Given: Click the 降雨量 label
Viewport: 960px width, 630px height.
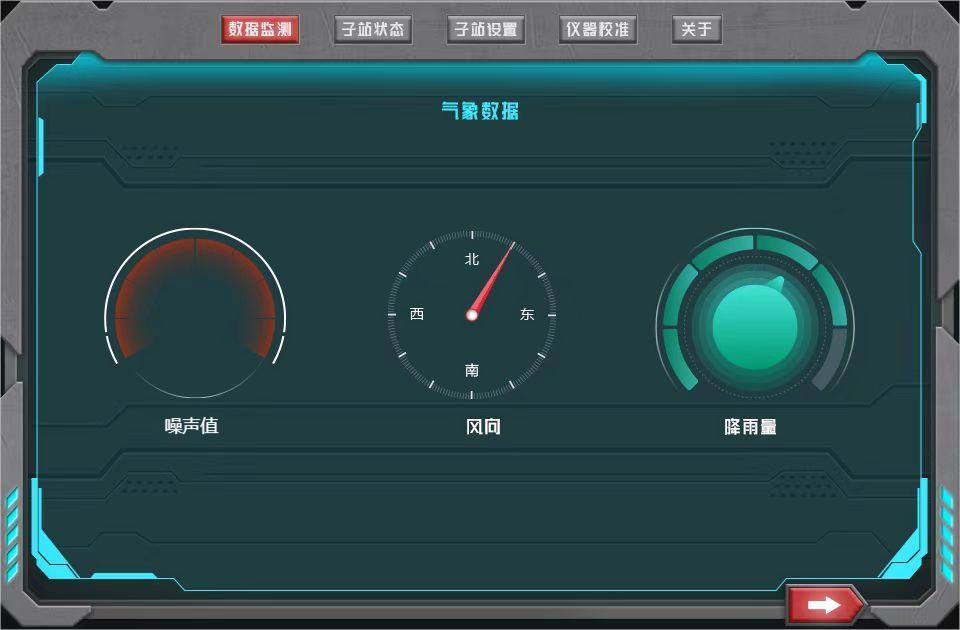Looking at the screenshot, I should click(750, 426).
